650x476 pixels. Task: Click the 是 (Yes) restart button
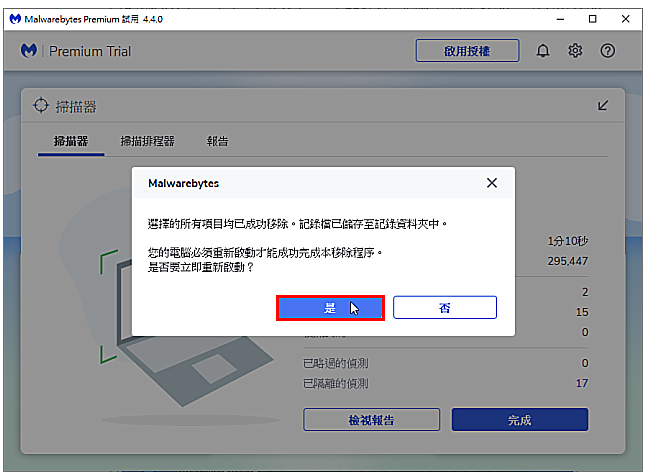[330, 308]
